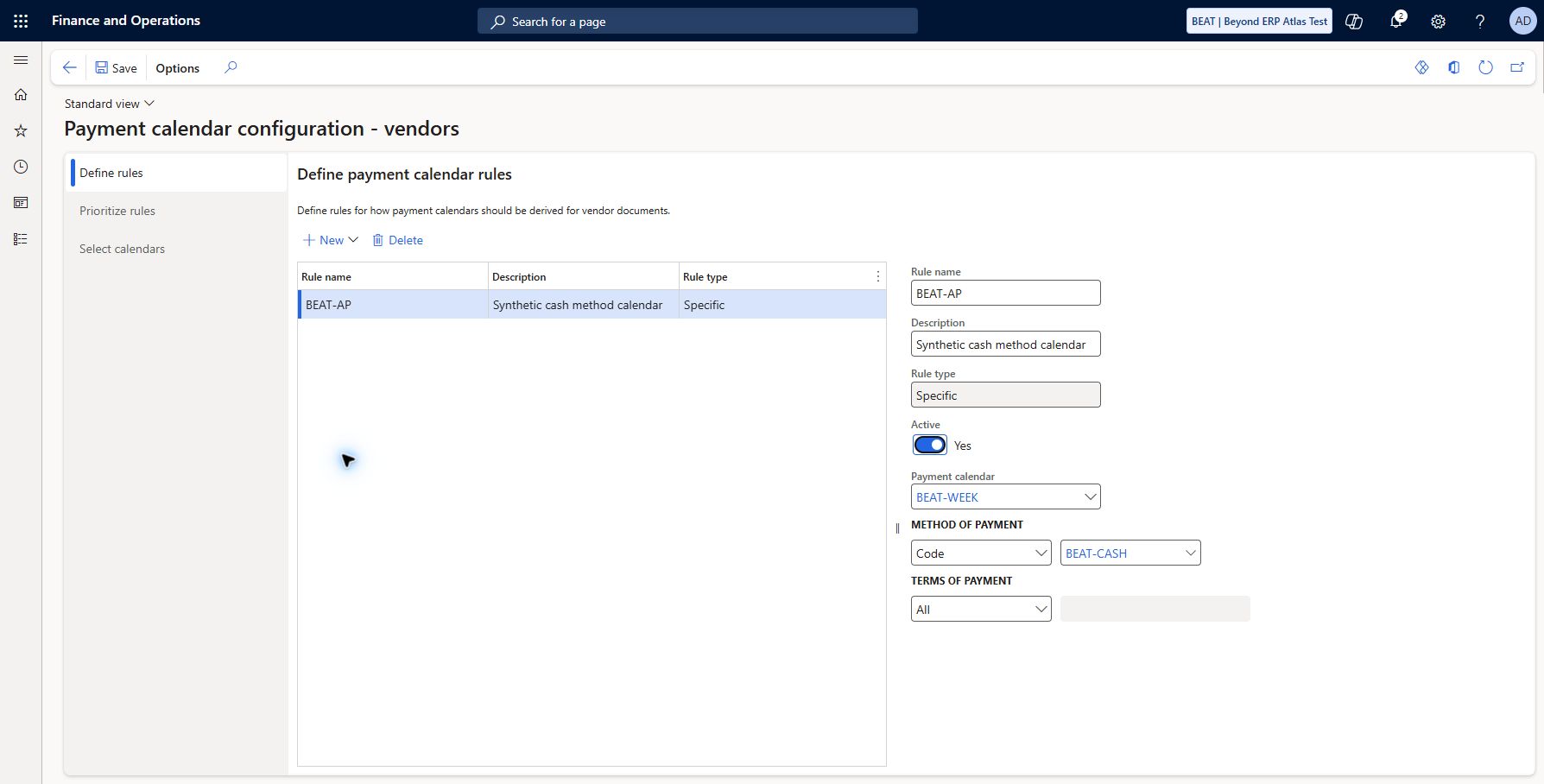This screenshot has width=1544, height=784.
Task: Click the Save button
Action: point(116,68)
